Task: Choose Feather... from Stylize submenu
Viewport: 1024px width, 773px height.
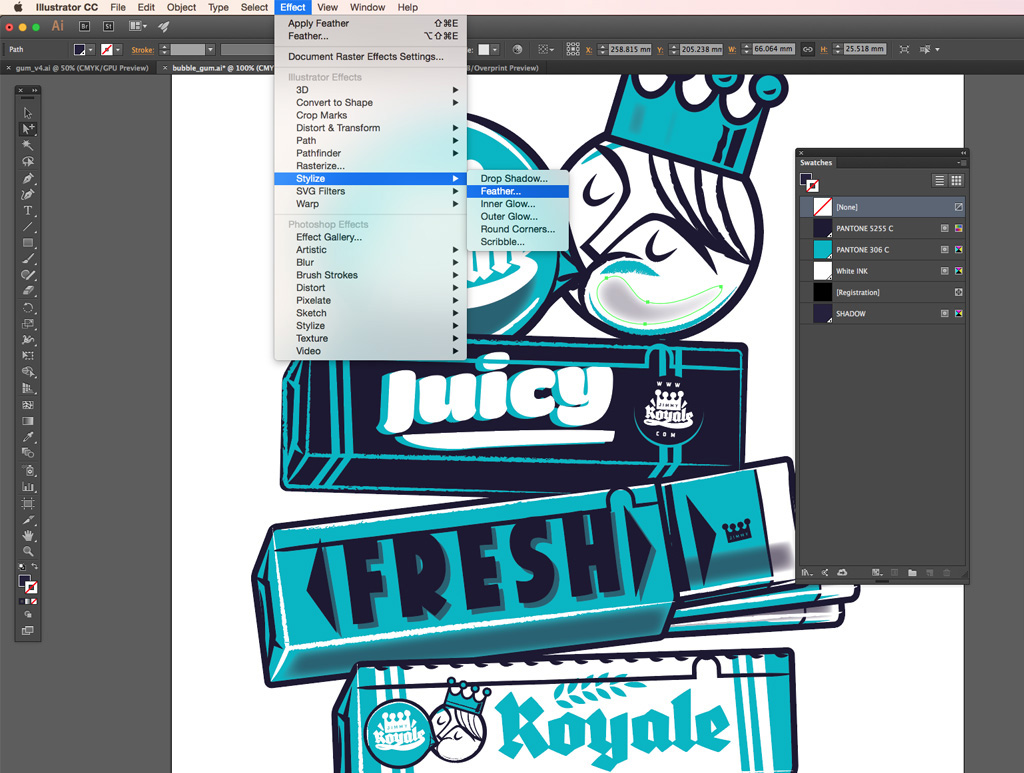Action: (x=500, y=191)
